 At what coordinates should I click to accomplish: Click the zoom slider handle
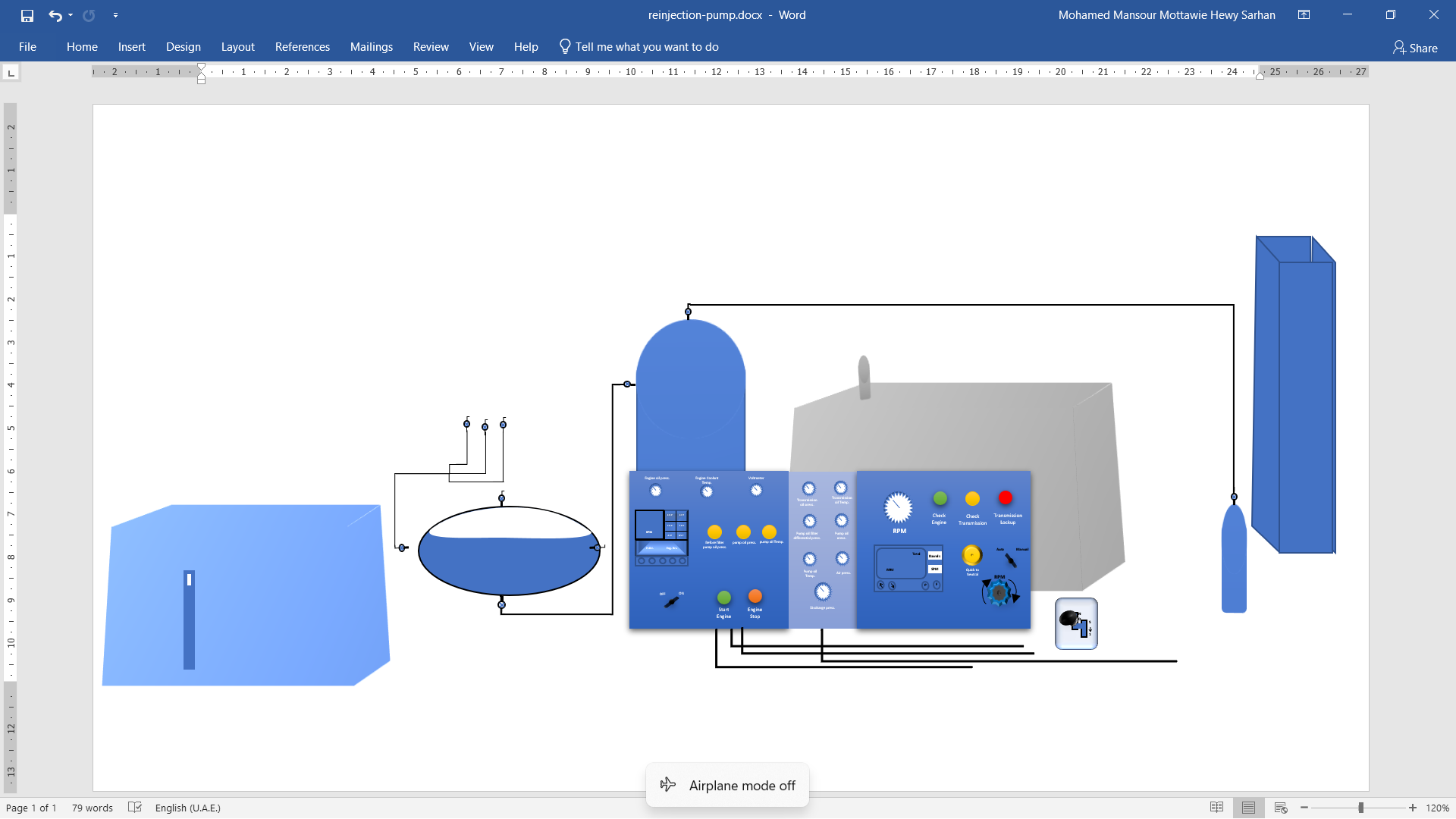1361,808
